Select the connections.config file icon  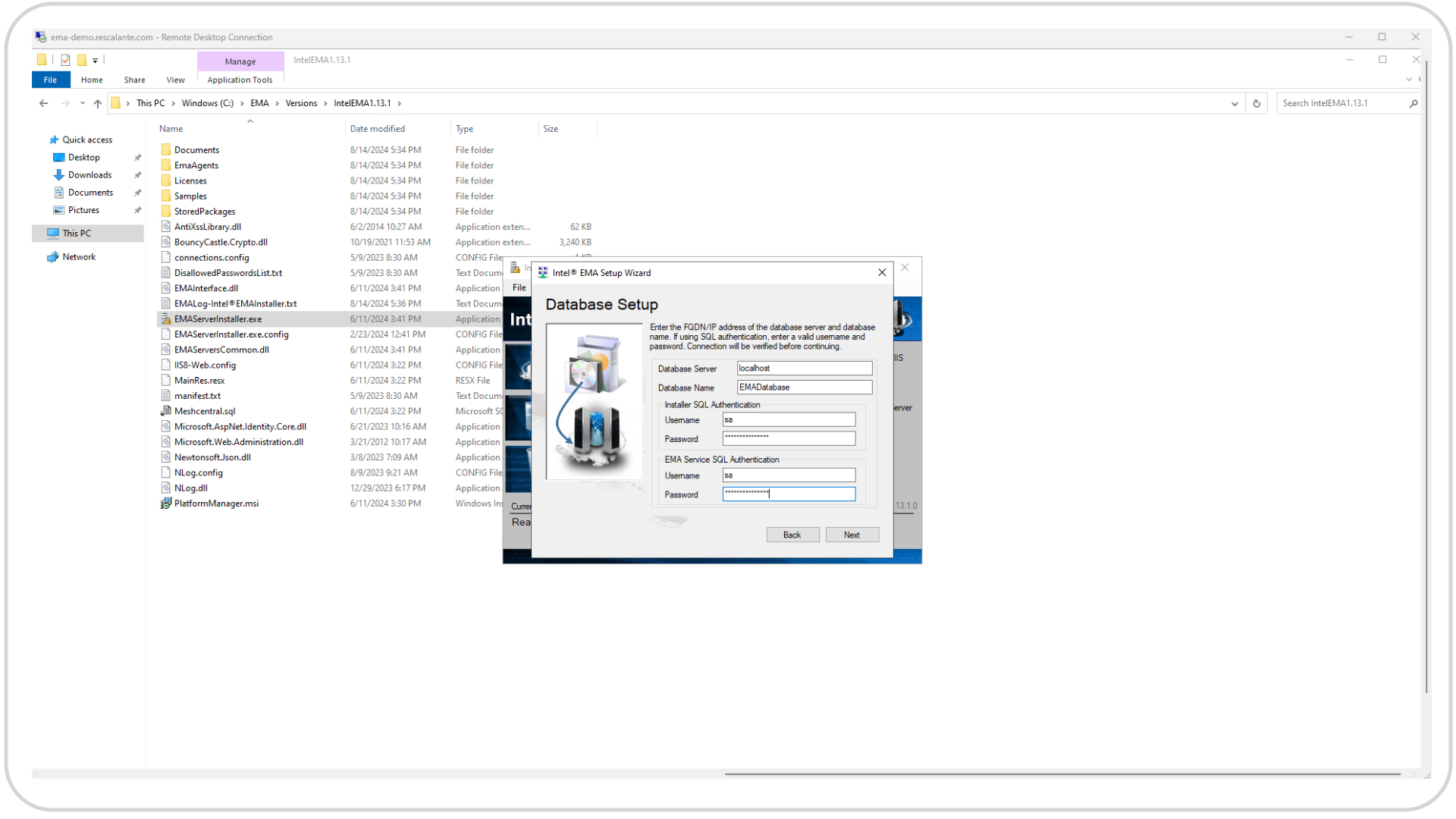[x=166, y=258]
